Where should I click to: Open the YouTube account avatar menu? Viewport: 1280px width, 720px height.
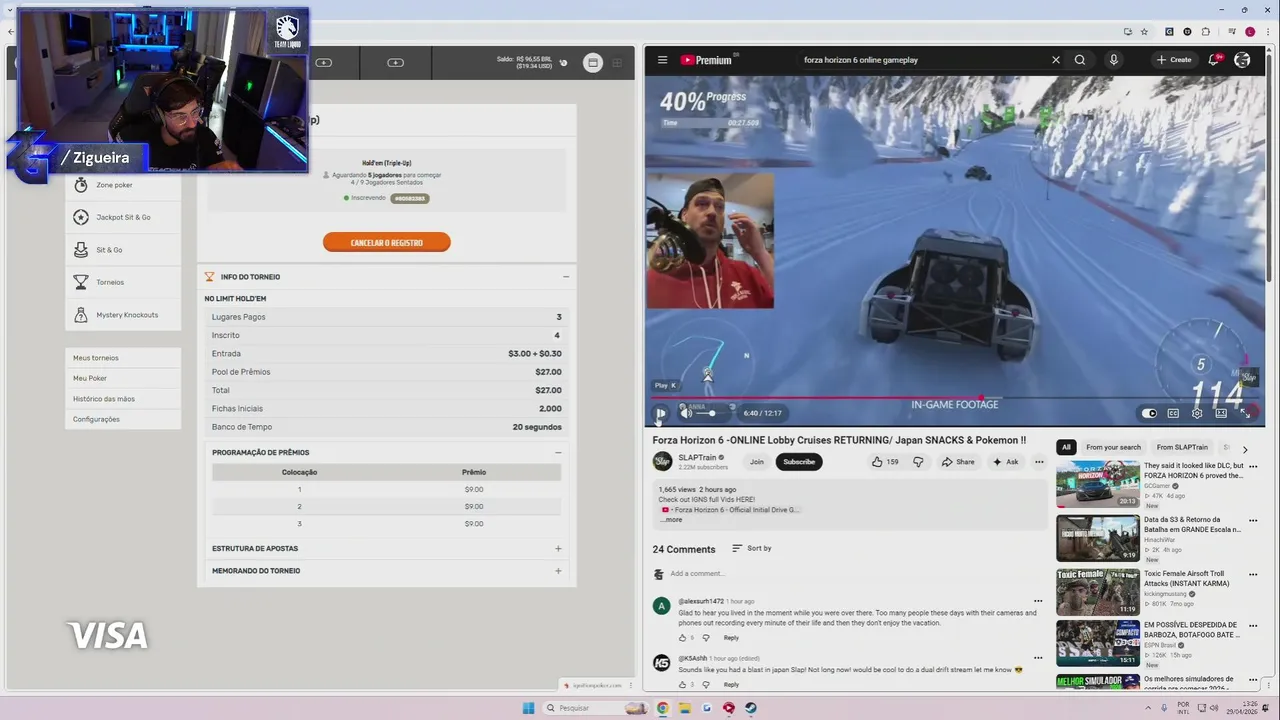coord(1242,60)
